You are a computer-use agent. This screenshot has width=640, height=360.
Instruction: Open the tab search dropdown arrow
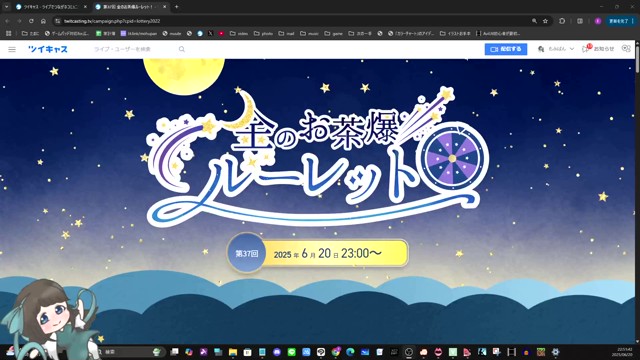[6, 7]
